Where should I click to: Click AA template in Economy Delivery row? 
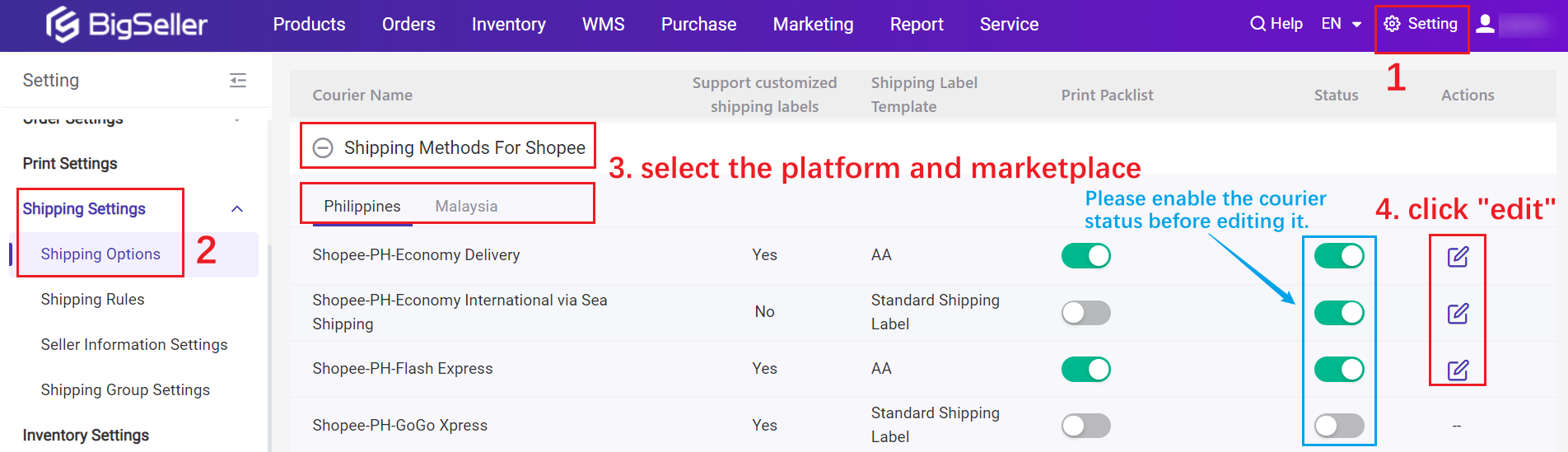881,255
